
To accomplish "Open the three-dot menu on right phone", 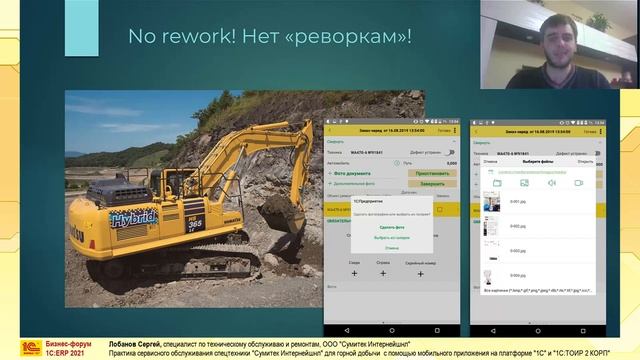I will (600, 132).
